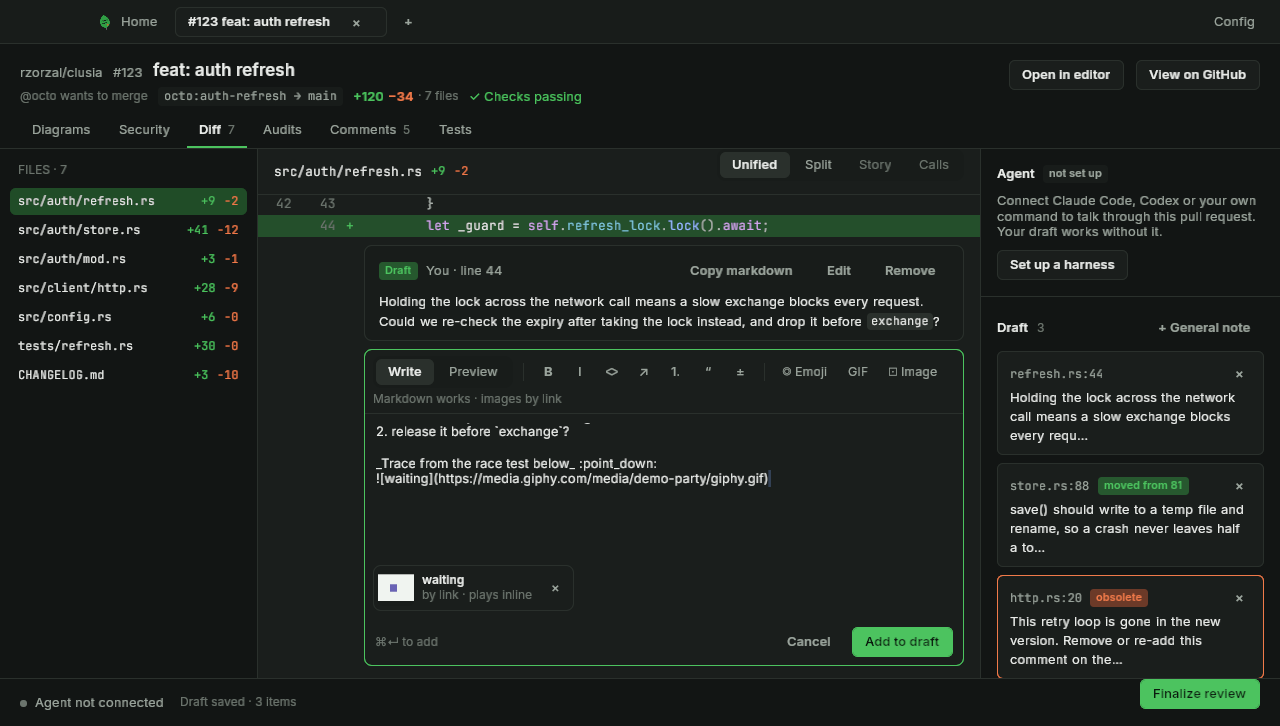Copy markdown of the line 44 draft comment
This screenshot has height=726, width=1280.
[x=741, y=271]
